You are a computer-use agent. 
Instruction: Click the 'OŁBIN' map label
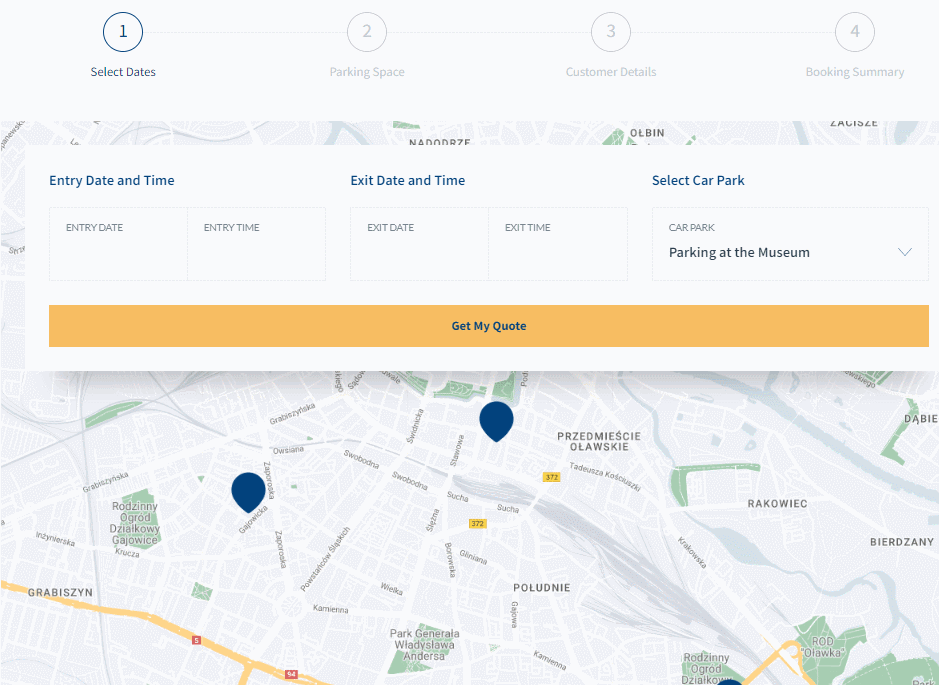(647, 133)
